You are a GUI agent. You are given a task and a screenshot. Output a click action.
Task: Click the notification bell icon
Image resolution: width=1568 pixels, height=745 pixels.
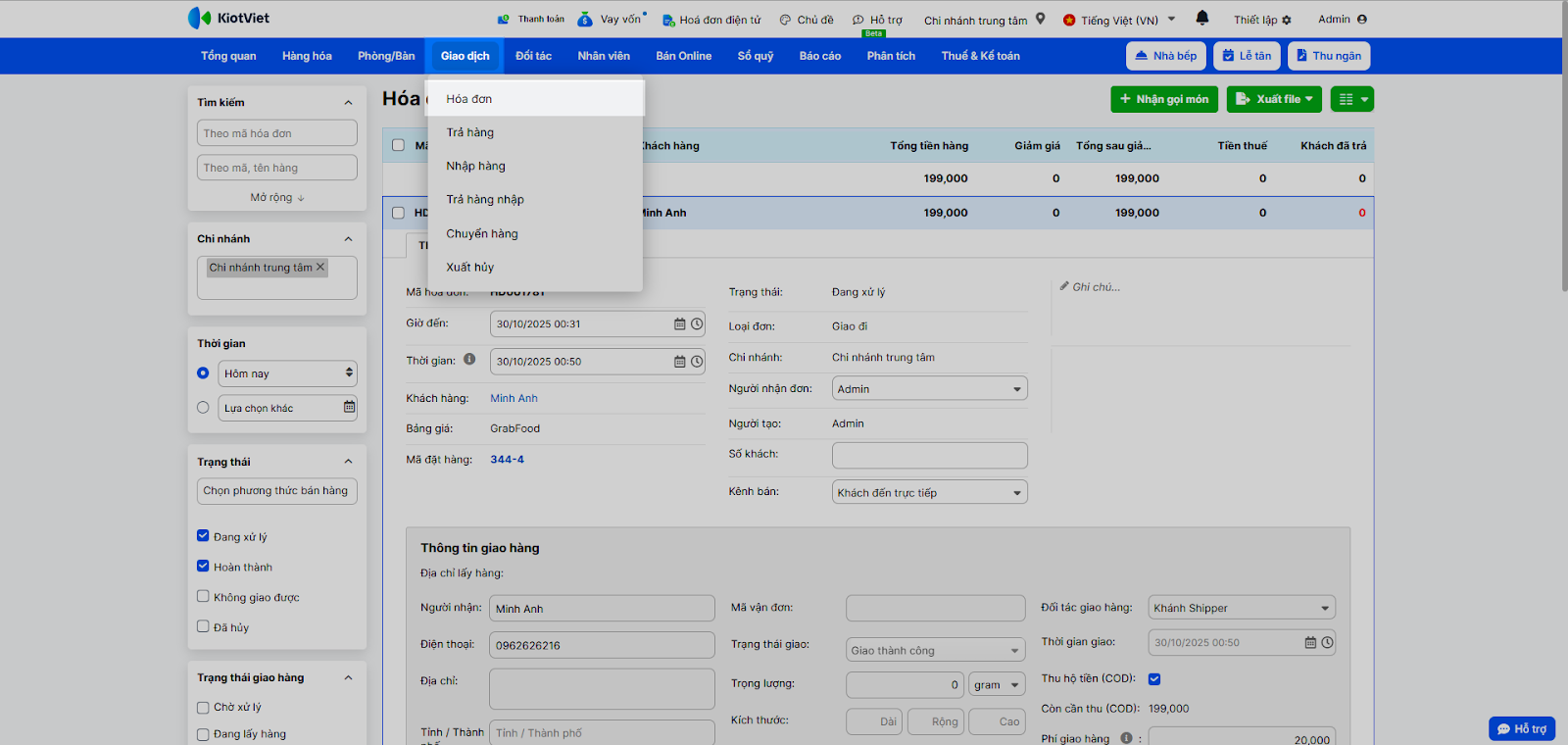click(1202, 18)
